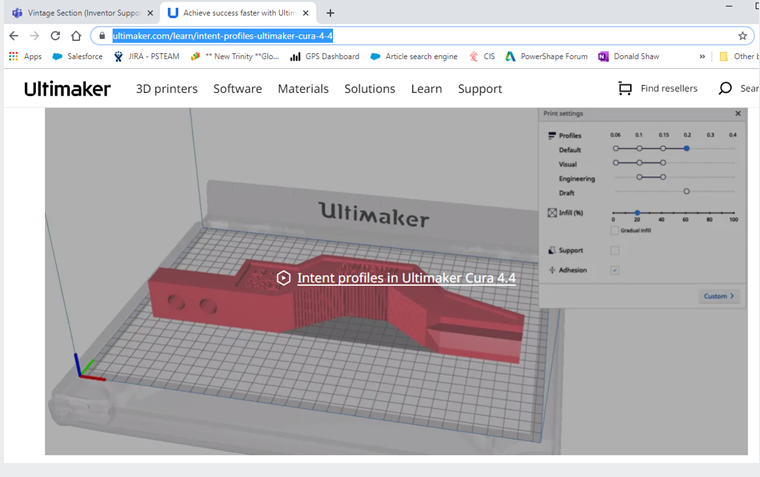Click the Adhesion icon in Print settings
Image resolution: width=760 pixels, height=477 pixels.
pyautogui.click(x=552, y=270)
